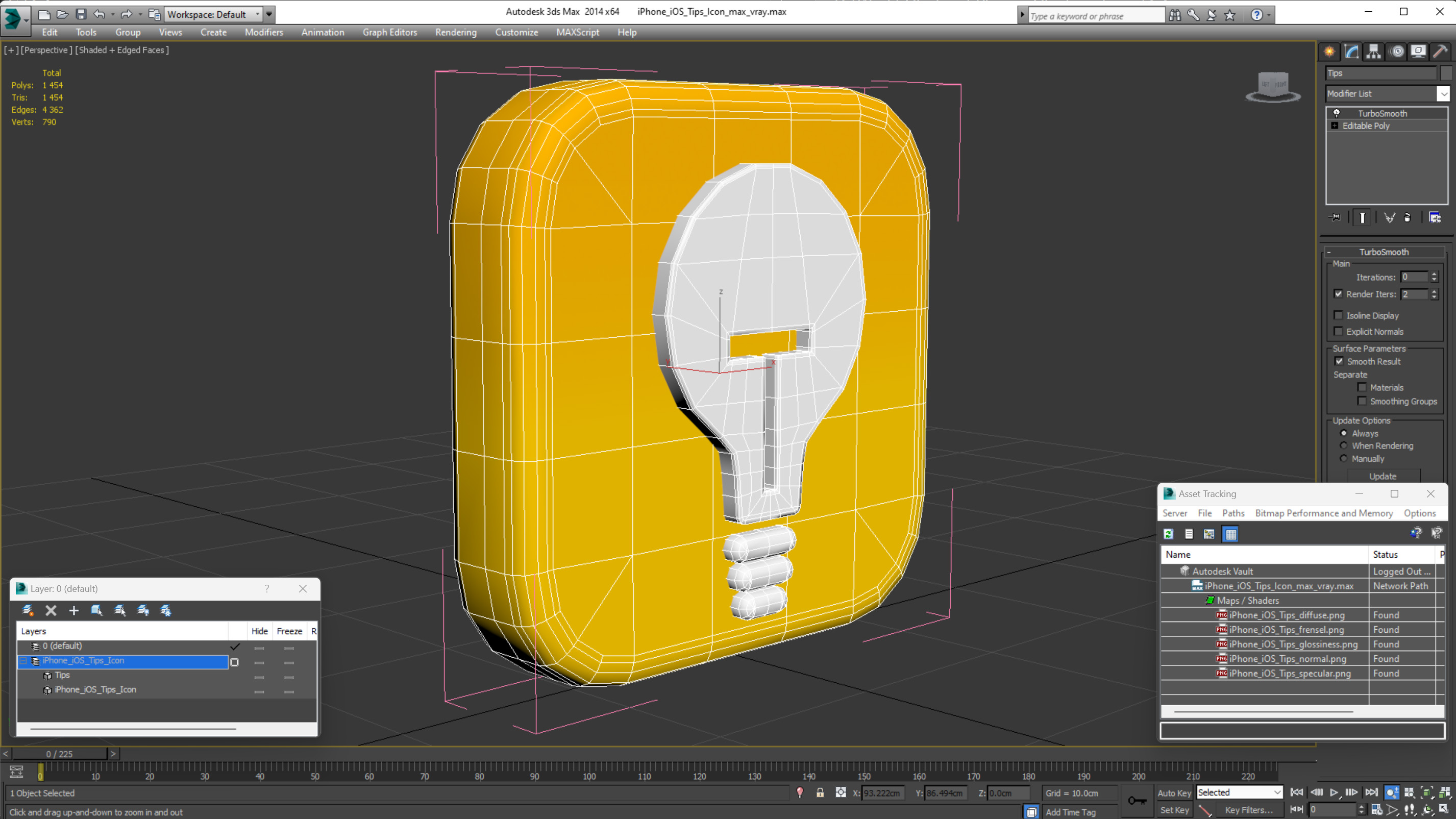Toggle TurboSmooth modifier lightbulb visibility

pyautogui.click(x=1337, y=113)
